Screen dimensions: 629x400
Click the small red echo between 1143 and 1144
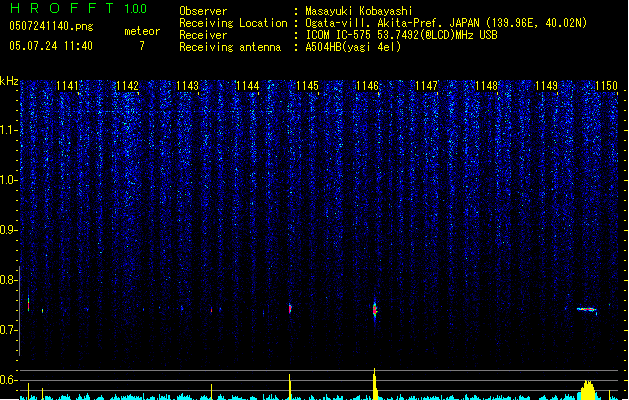click(x=211, y=310)
